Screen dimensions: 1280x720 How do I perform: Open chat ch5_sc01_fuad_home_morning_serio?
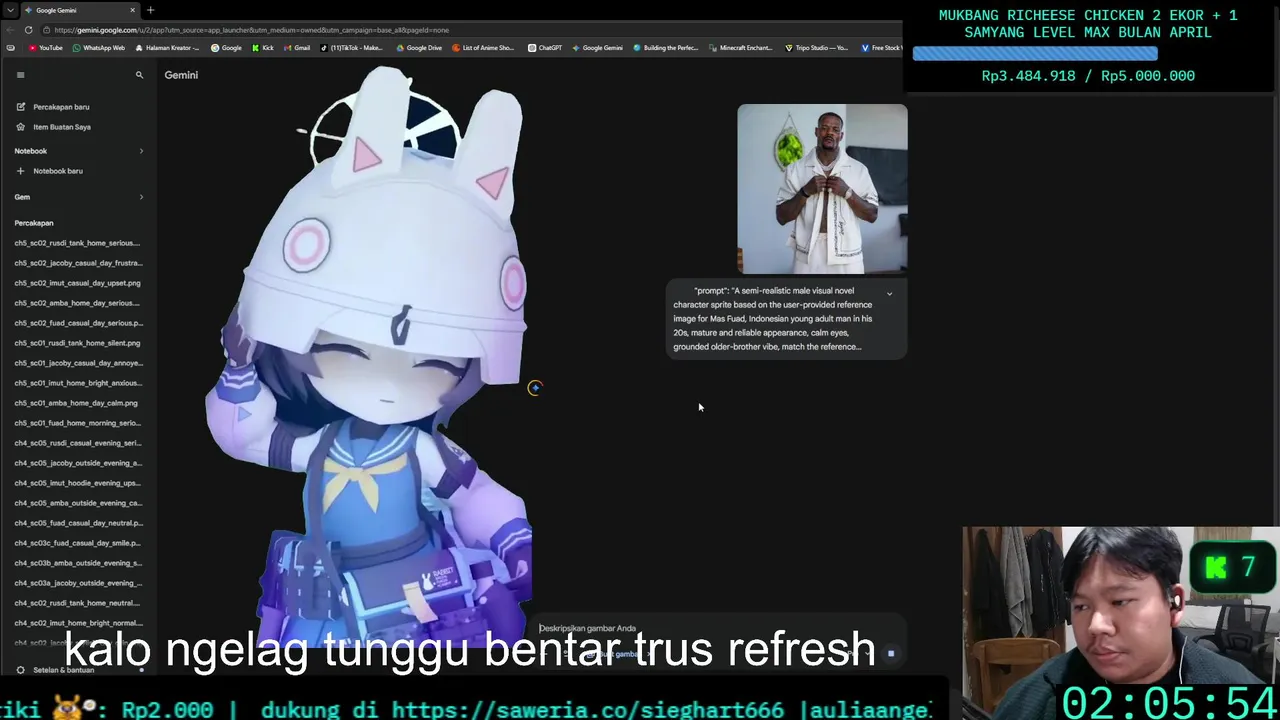(x=77, y=423)
